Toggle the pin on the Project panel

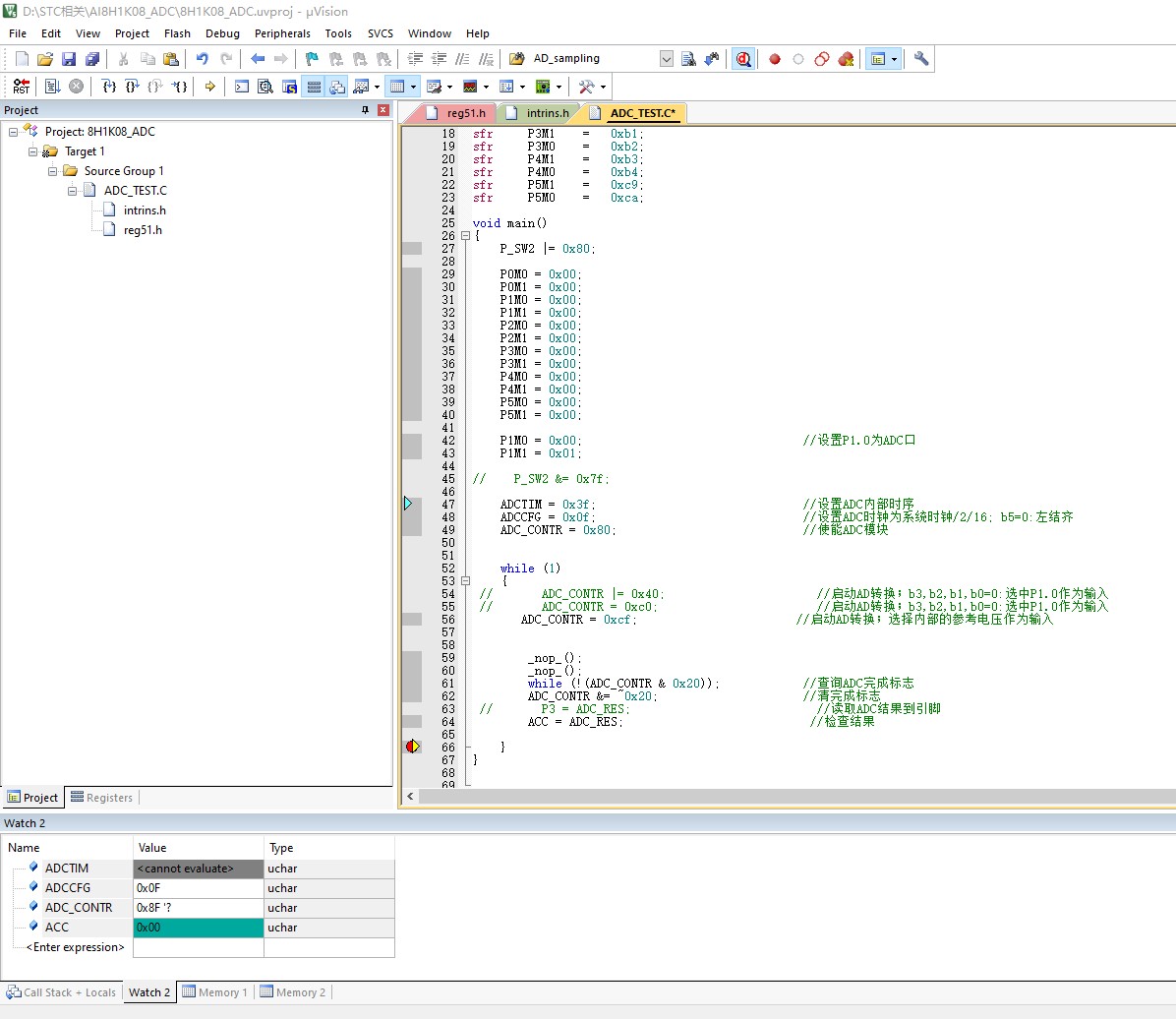[365, 110]
